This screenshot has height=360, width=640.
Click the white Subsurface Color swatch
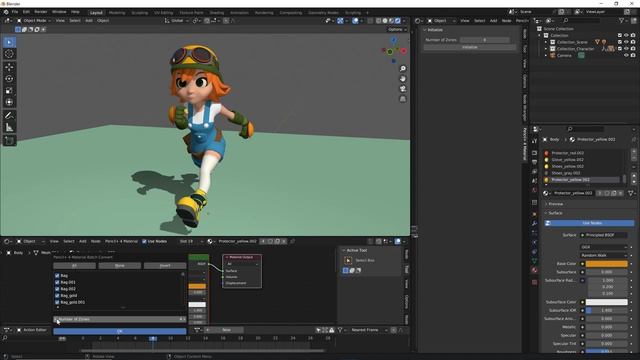tap(607, 302)
